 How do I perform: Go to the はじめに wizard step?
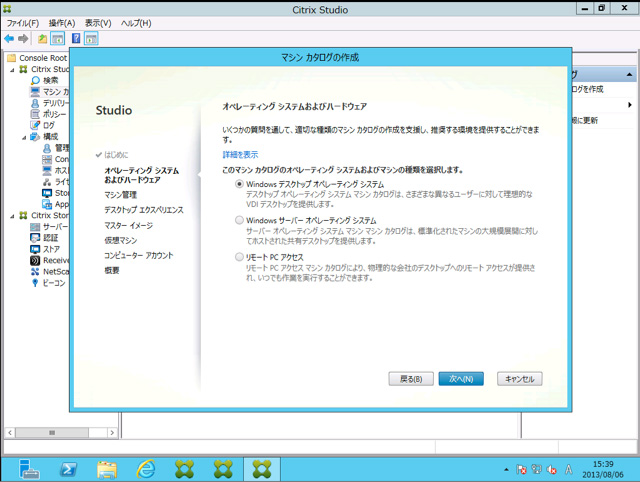click(116, 155)
